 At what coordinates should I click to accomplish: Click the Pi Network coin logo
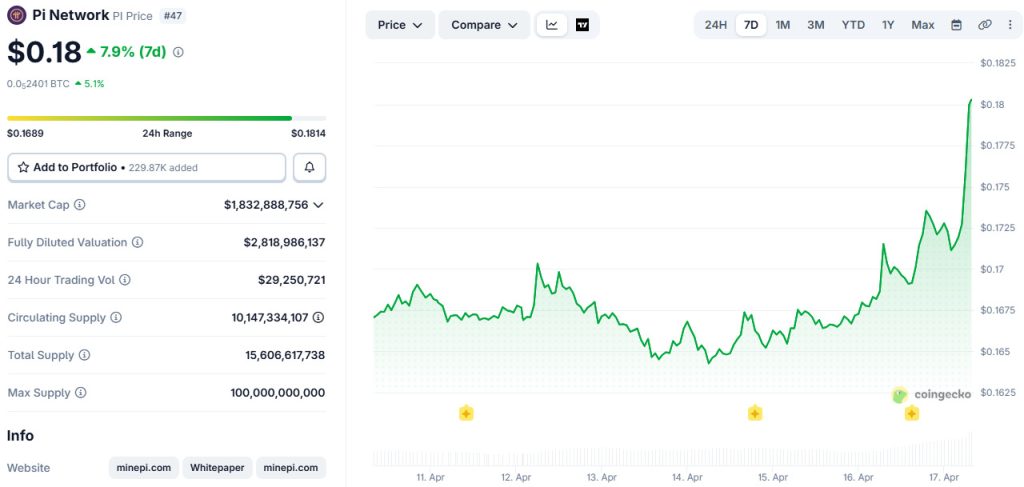pyautogui.click(x=17, y=16)
